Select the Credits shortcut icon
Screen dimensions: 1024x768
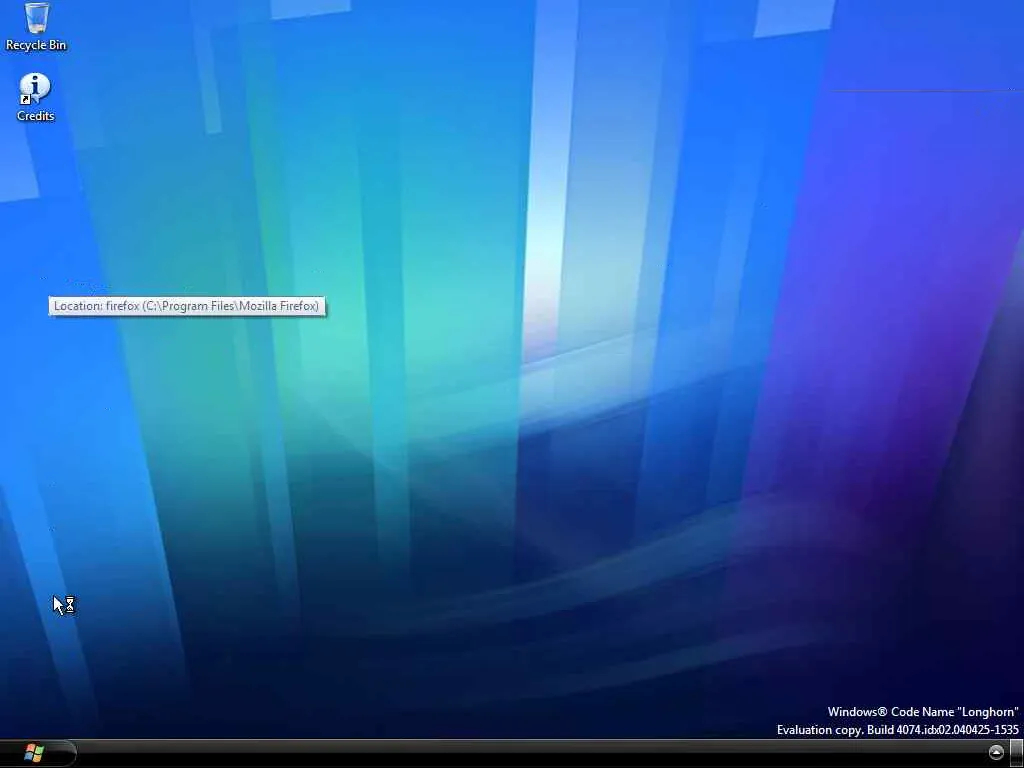(x=35, y=89)
